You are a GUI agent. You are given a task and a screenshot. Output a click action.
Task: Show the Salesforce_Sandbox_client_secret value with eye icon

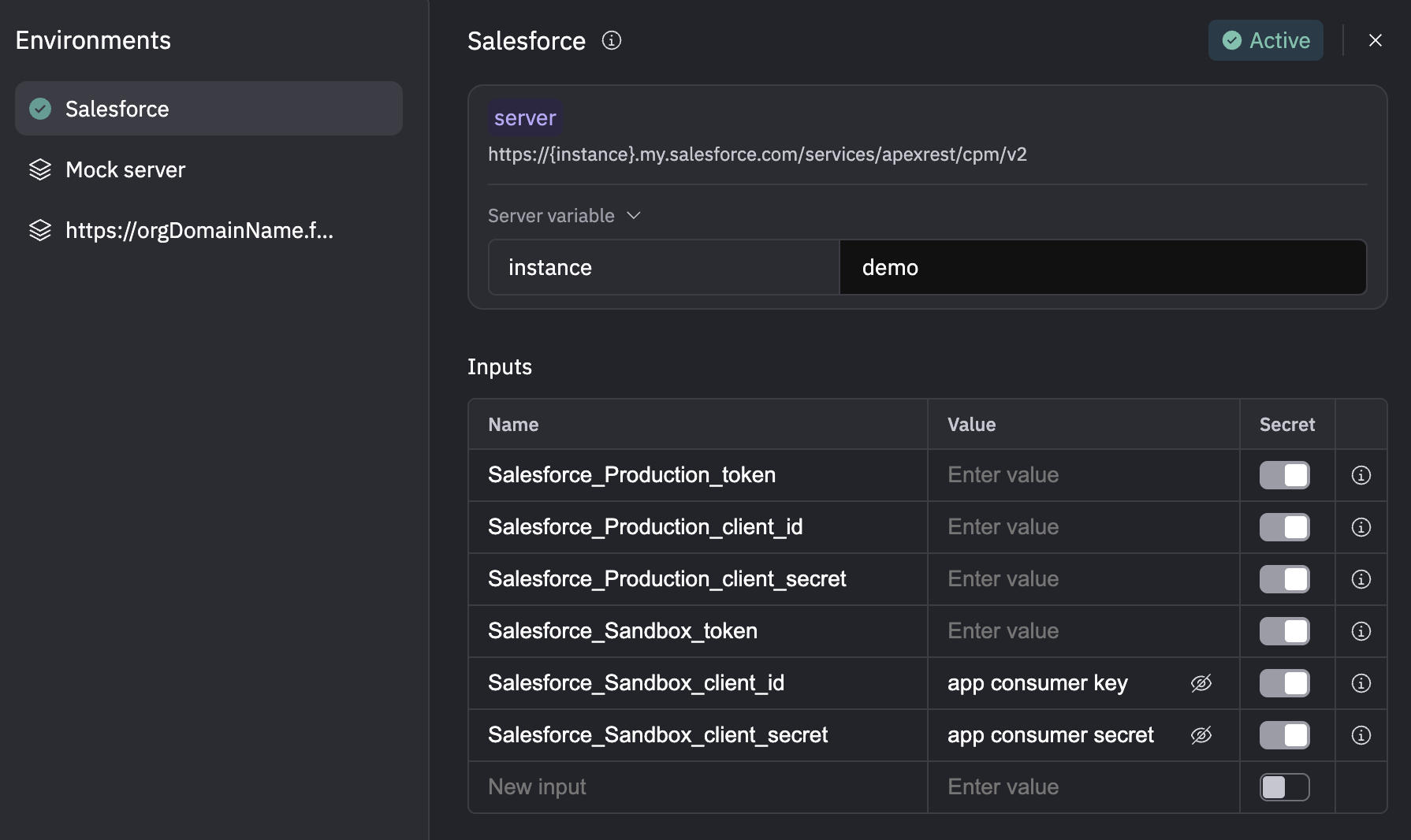(1201, 735)
